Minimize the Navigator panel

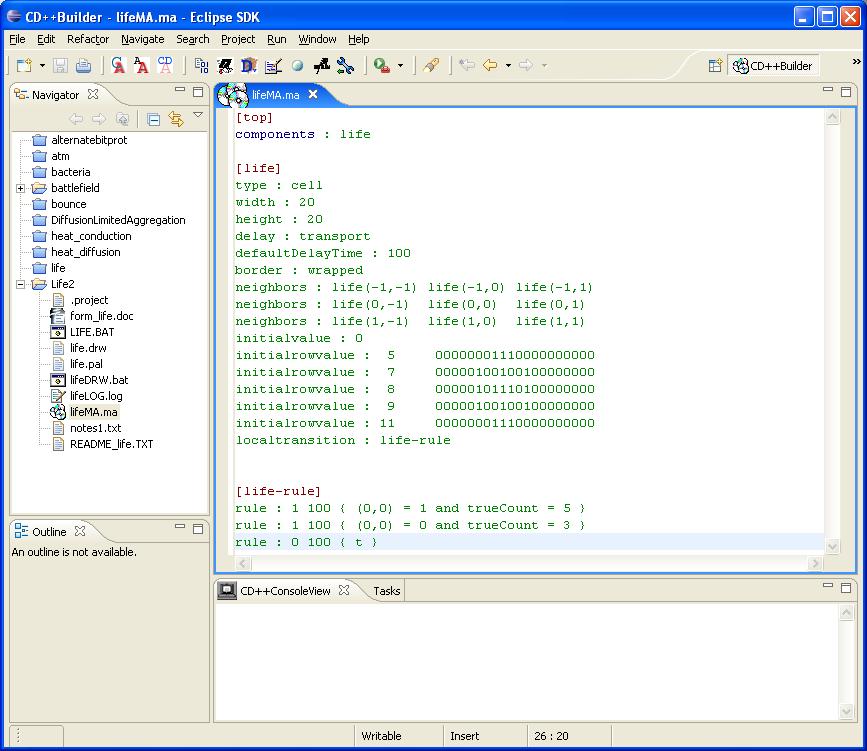tap(180, 89)
